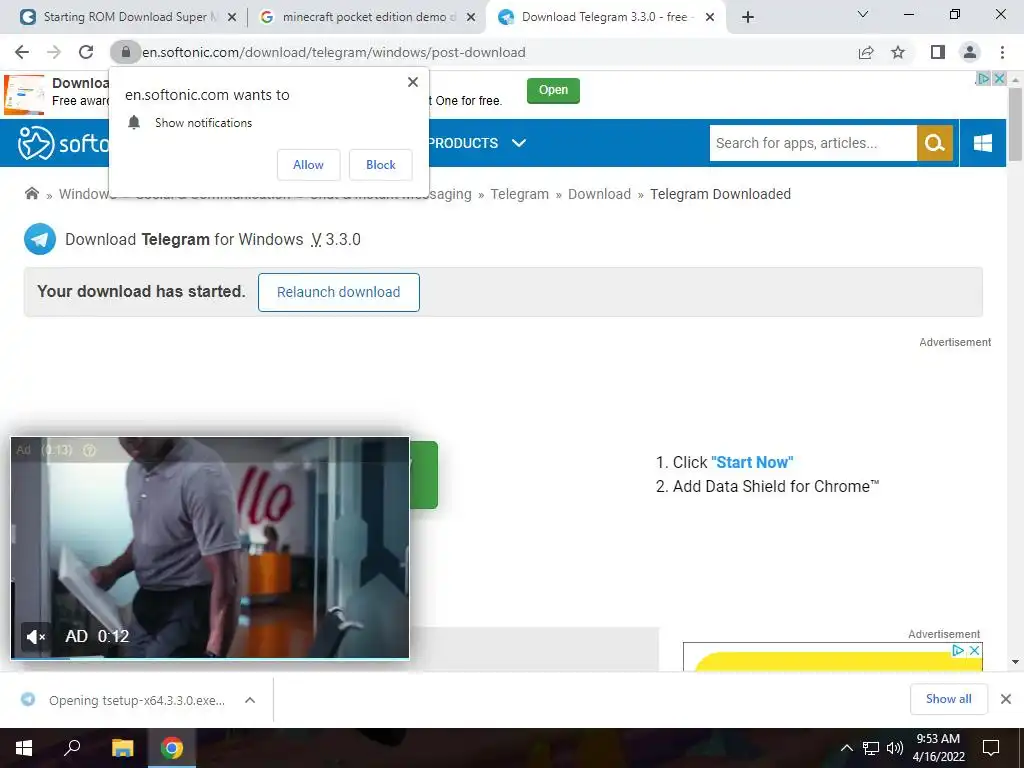1024x768 pixels.
Task: Open Chrome three-dot menu
Action: click(1002, 52)
